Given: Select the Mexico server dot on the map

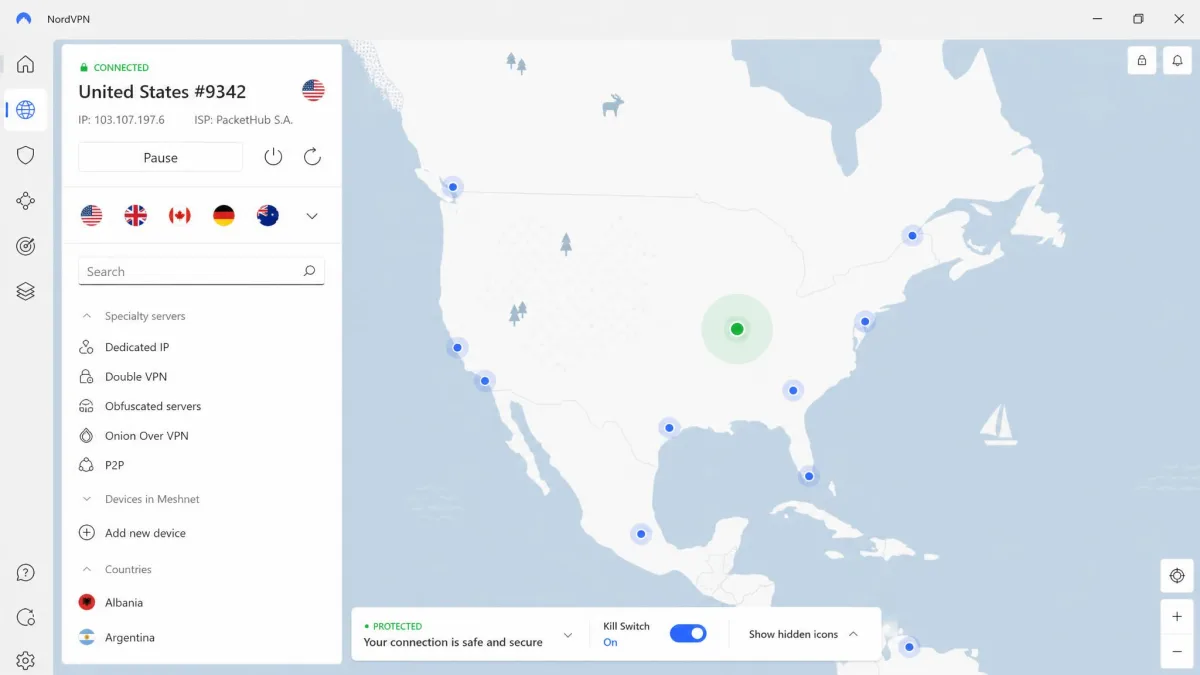Looking at the screenshot, I should pos(641,534).
